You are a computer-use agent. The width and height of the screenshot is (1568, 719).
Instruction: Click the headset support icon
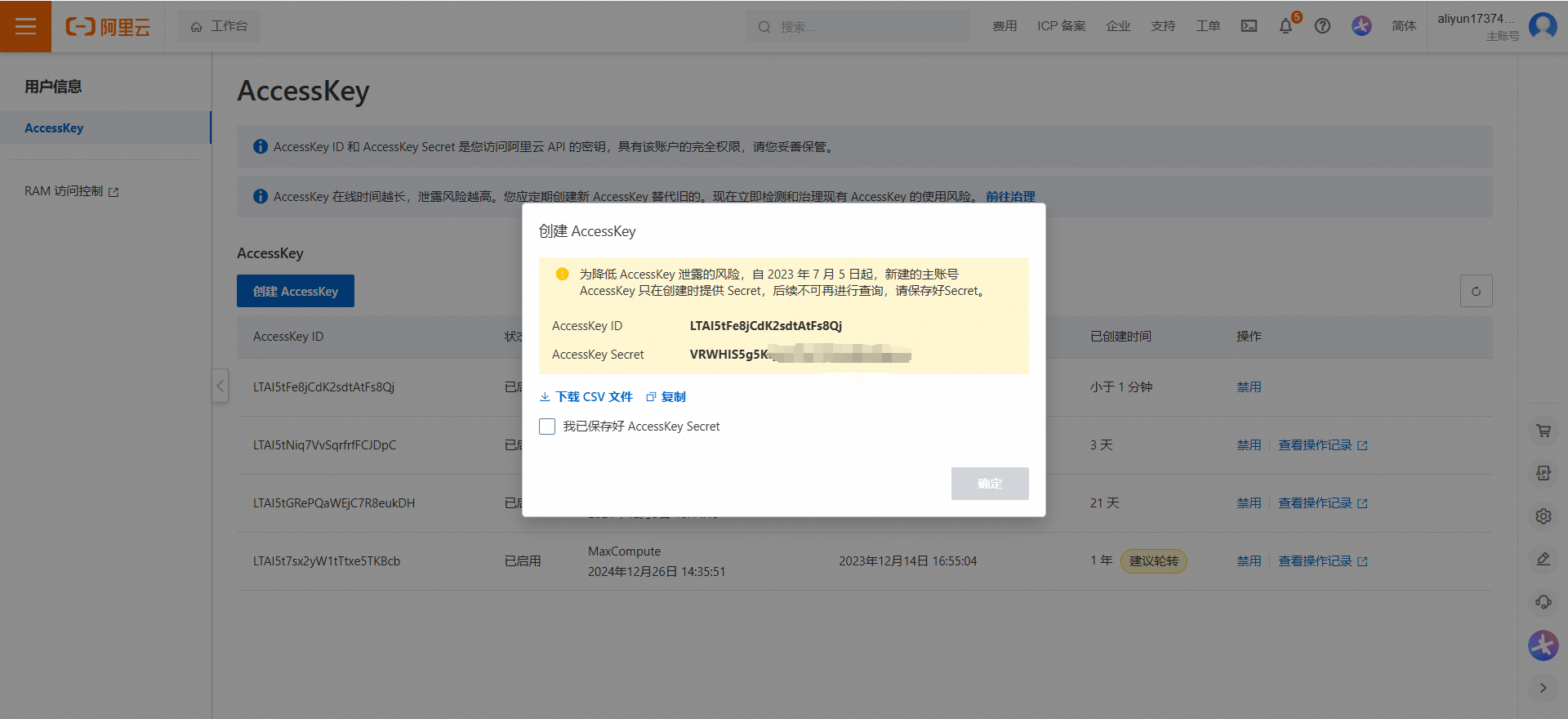pos(1543,602)
